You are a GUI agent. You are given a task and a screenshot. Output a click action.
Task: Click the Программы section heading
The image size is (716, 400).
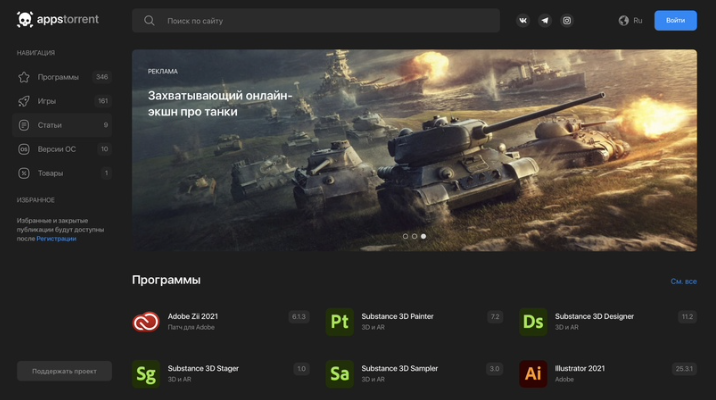(166, 280)
